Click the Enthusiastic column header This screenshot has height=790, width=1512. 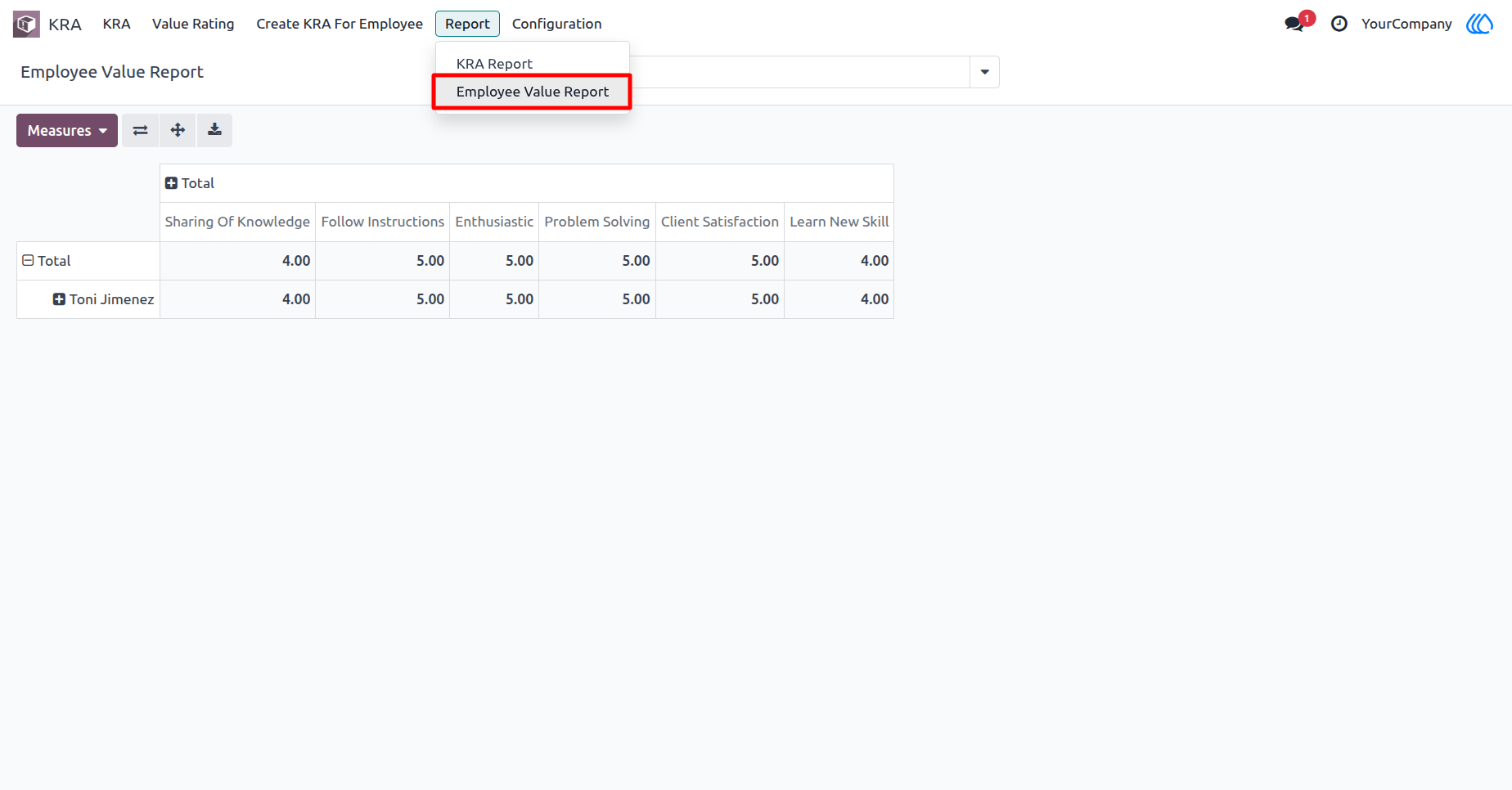[494, 222]
